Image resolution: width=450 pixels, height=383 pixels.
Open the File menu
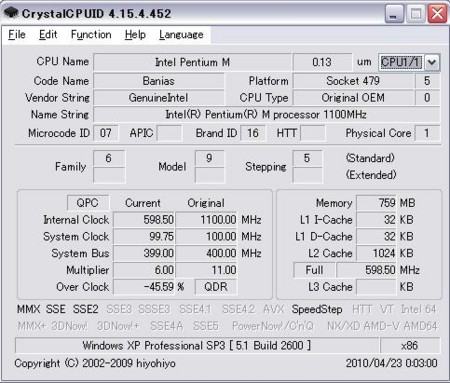coord(17,35)
